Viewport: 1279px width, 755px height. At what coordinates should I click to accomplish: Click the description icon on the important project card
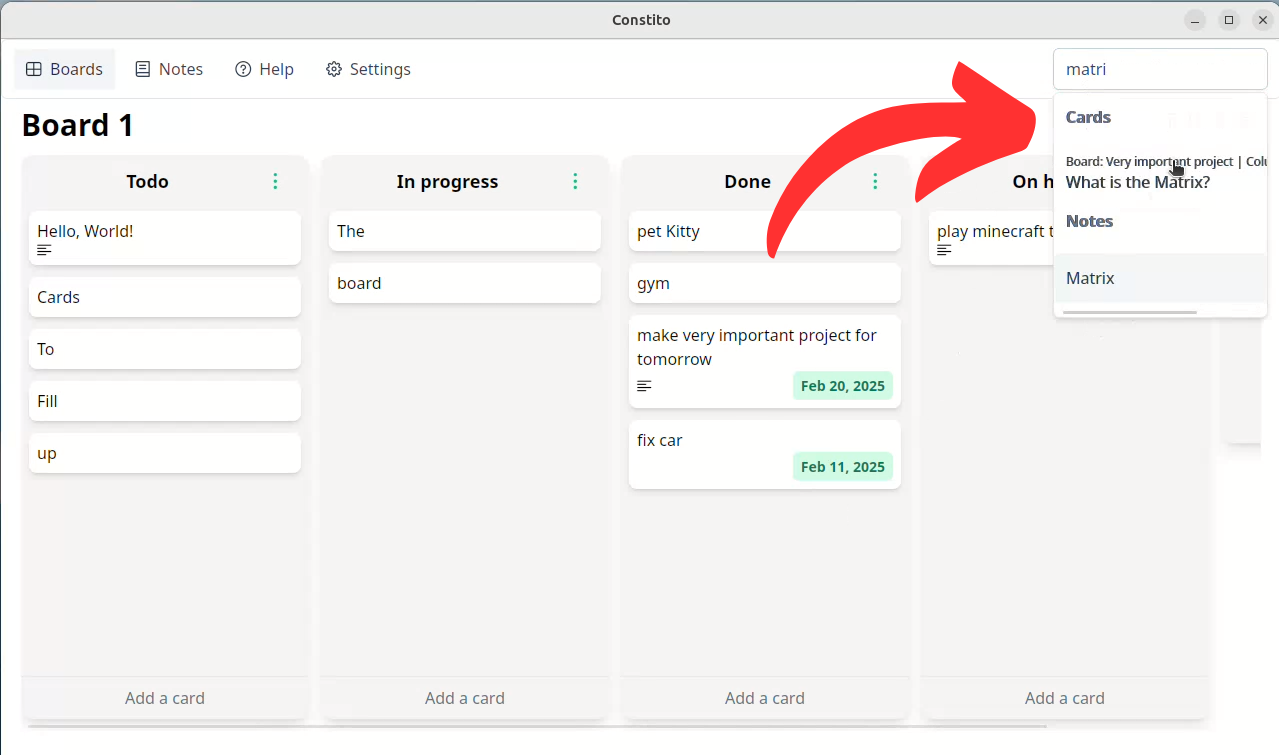coord(644,386)
